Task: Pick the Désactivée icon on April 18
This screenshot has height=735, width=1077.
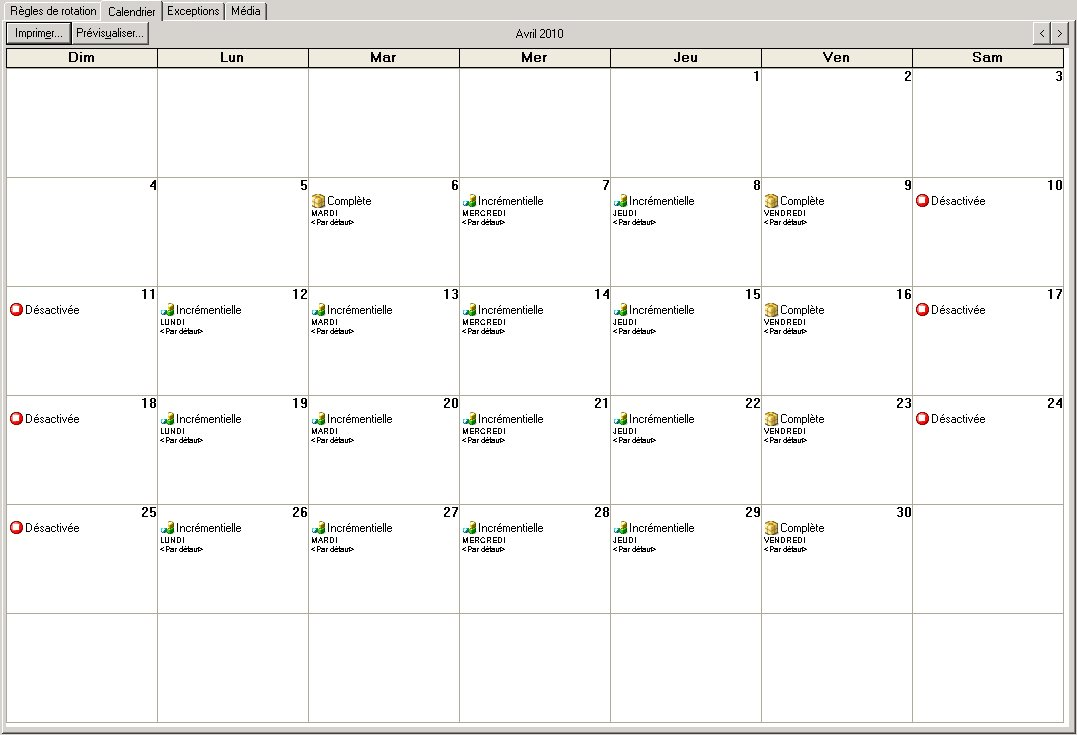Action: 16,418
